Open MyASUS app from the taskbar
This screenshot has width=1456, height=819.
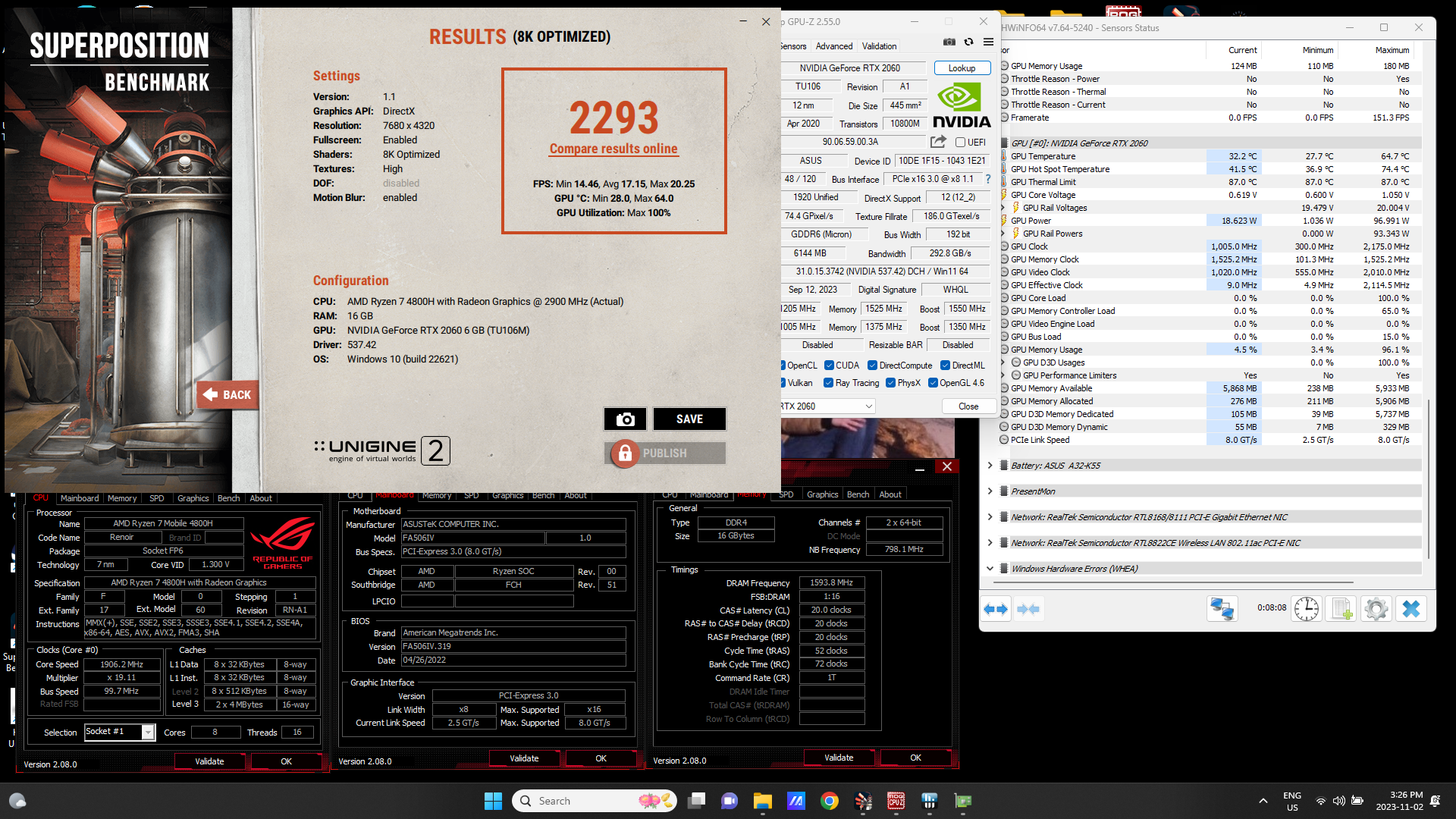click(x=796, y=801)
